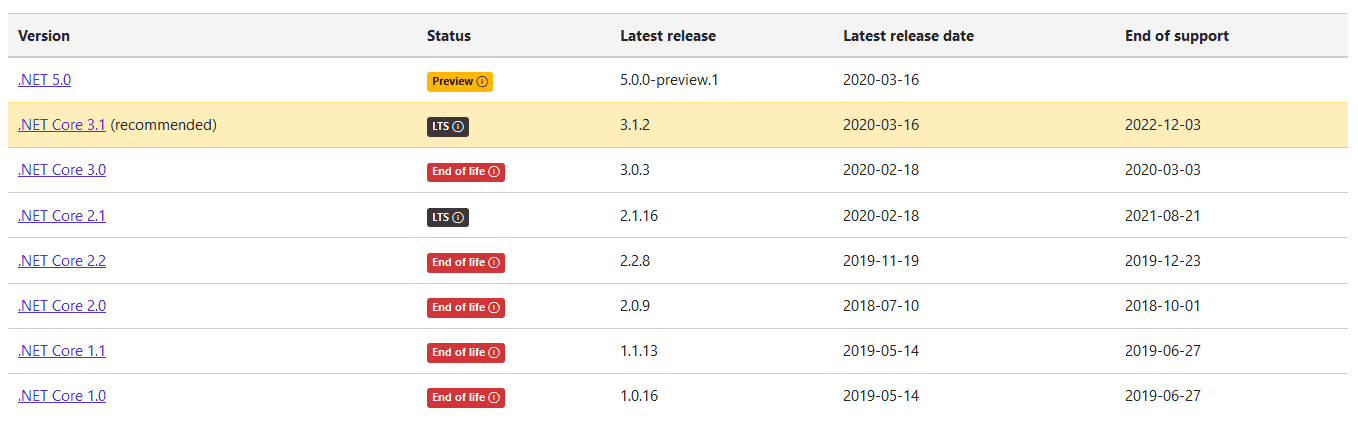Open the .NET Core 2.2 link
The image size is (1358, 438).
coord(62,261)
